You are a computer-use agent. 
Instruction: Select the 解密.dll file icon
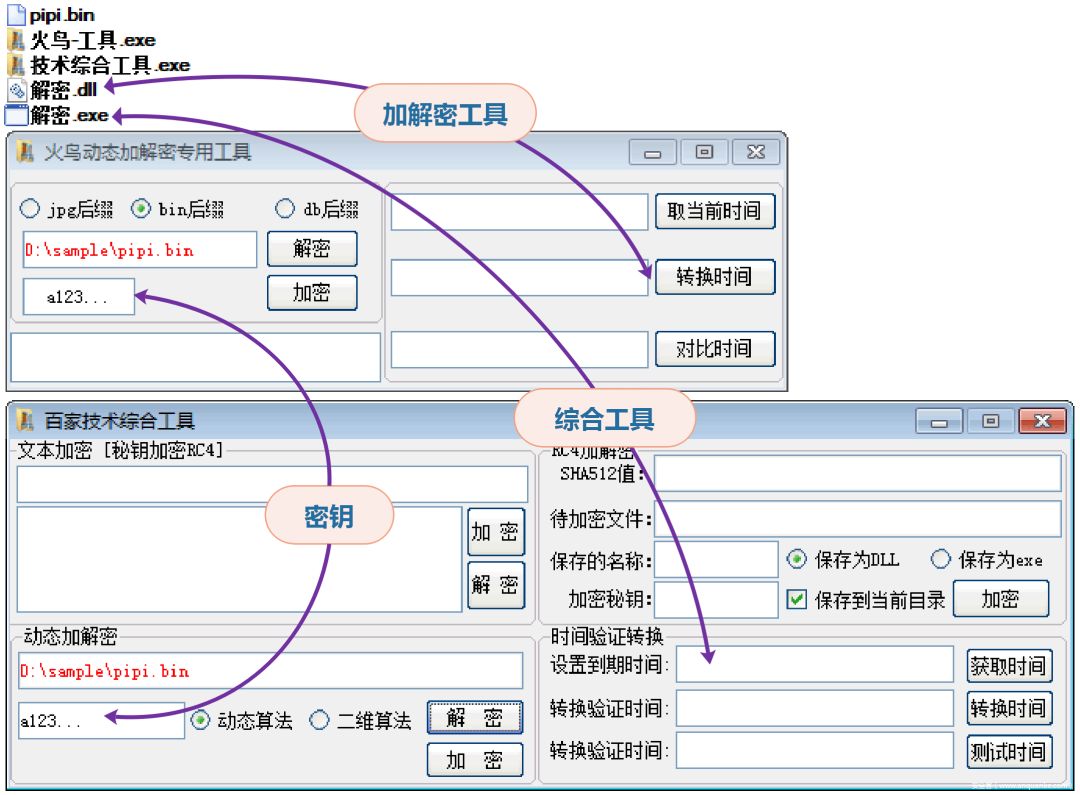click(x=16, y=90)
